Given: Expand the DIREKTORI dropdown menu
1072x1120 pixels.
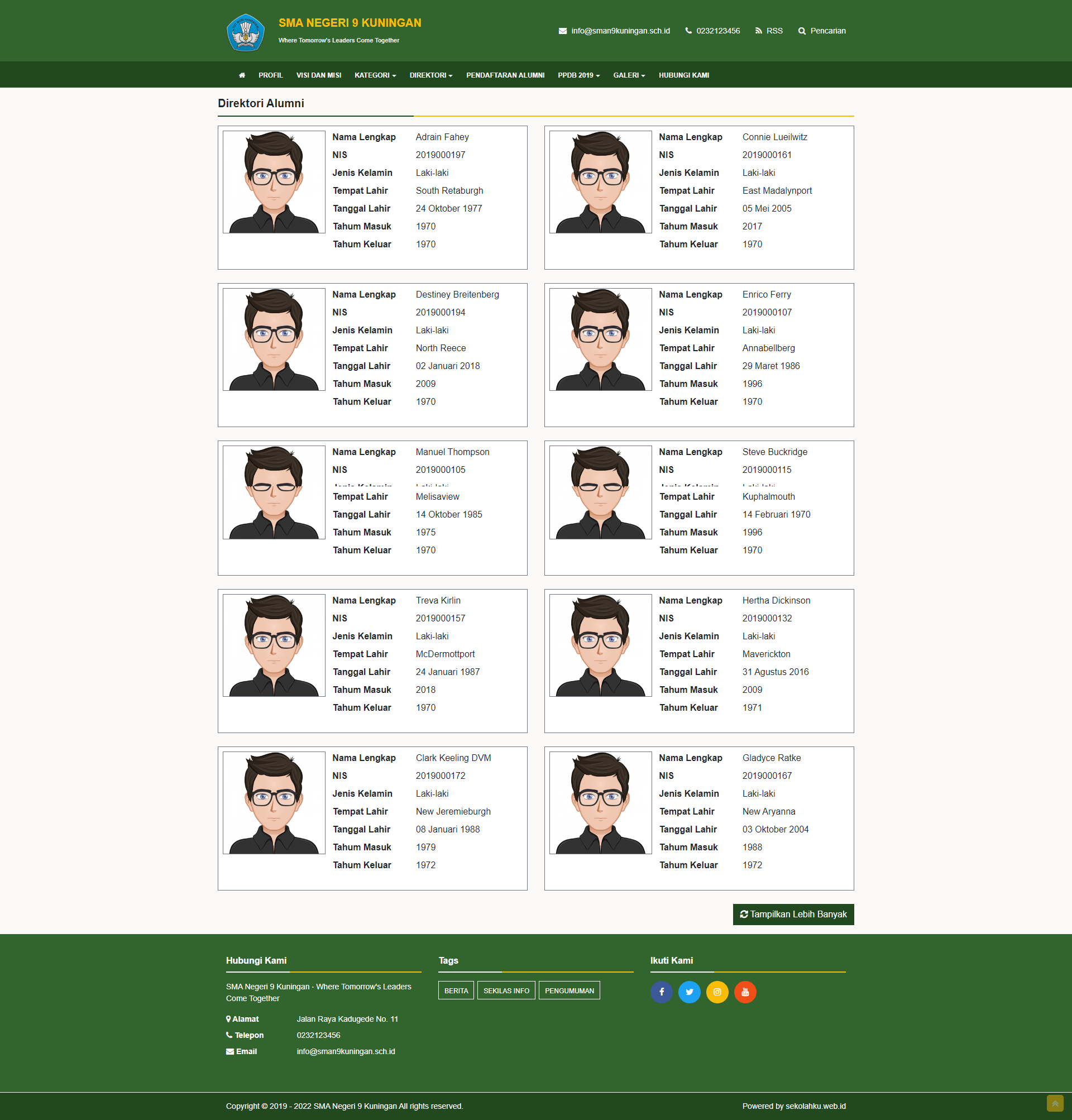Looking at the screenshot, I should 431,75.
